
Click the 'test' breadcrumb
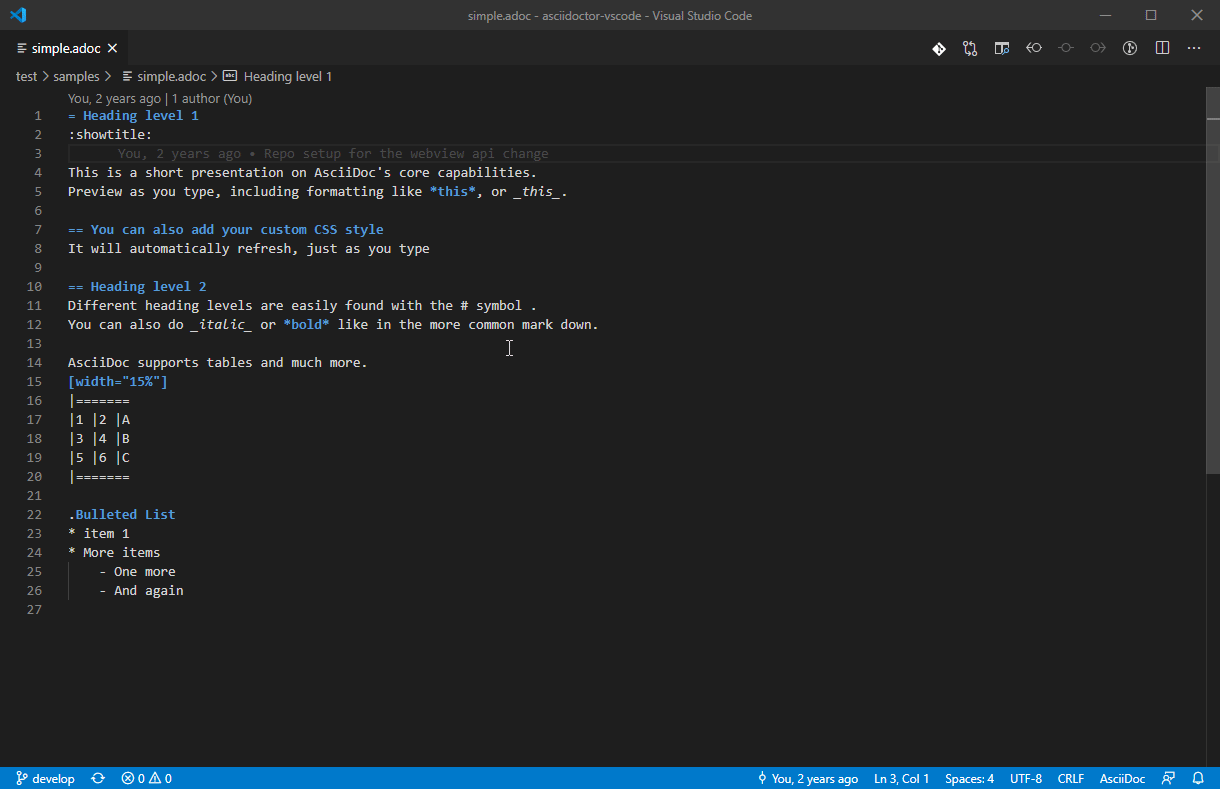tap(26, 76)
